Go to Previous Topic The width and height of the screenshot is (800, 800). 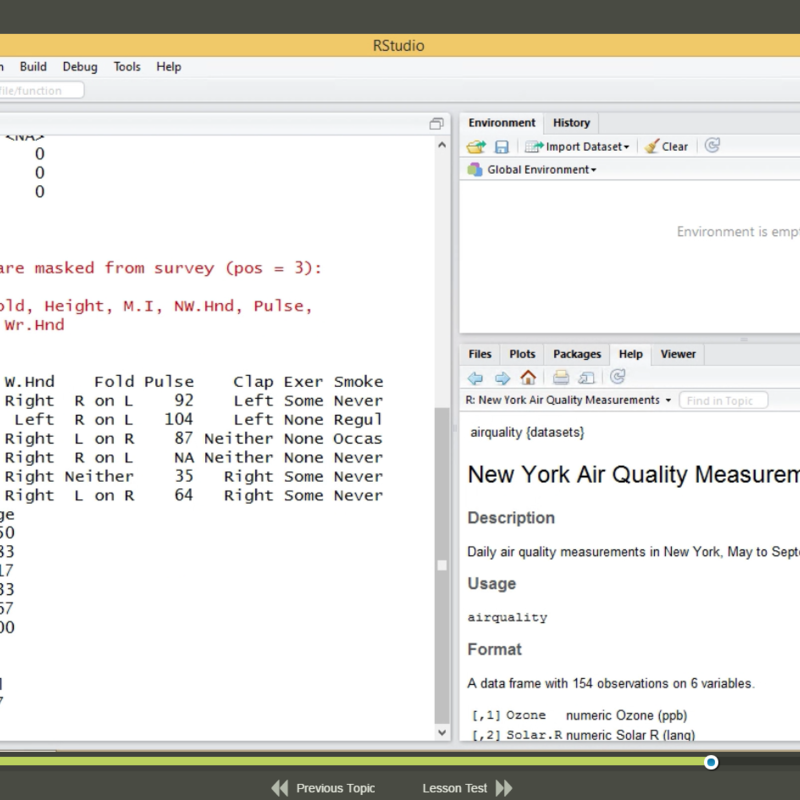(x=335, y=788)
